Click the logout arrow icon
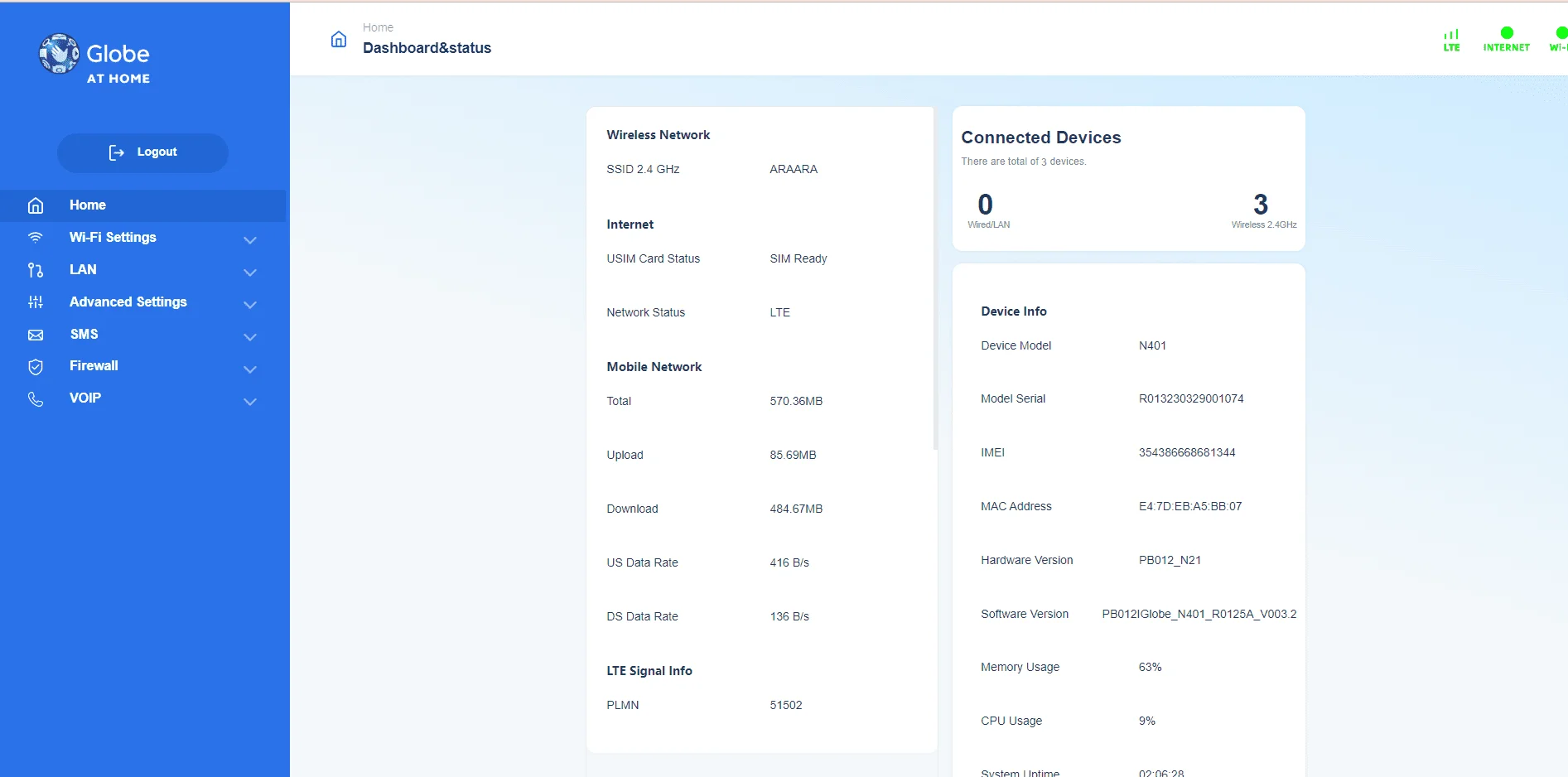Screen dimensions: 1568x777 tap(117, 152)
